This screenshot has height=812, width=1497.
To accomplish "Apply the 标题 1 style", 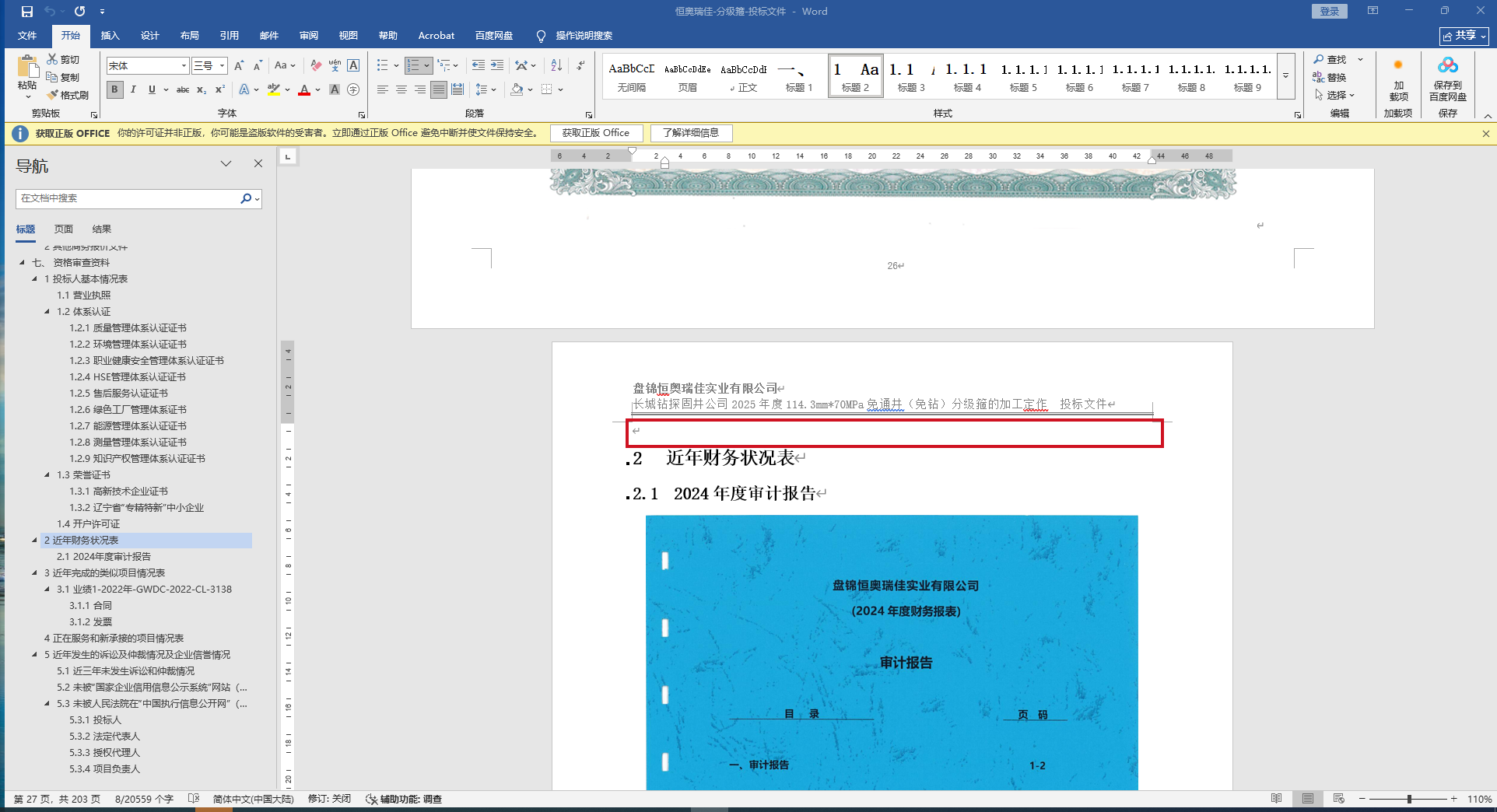I will click(799, 76).
